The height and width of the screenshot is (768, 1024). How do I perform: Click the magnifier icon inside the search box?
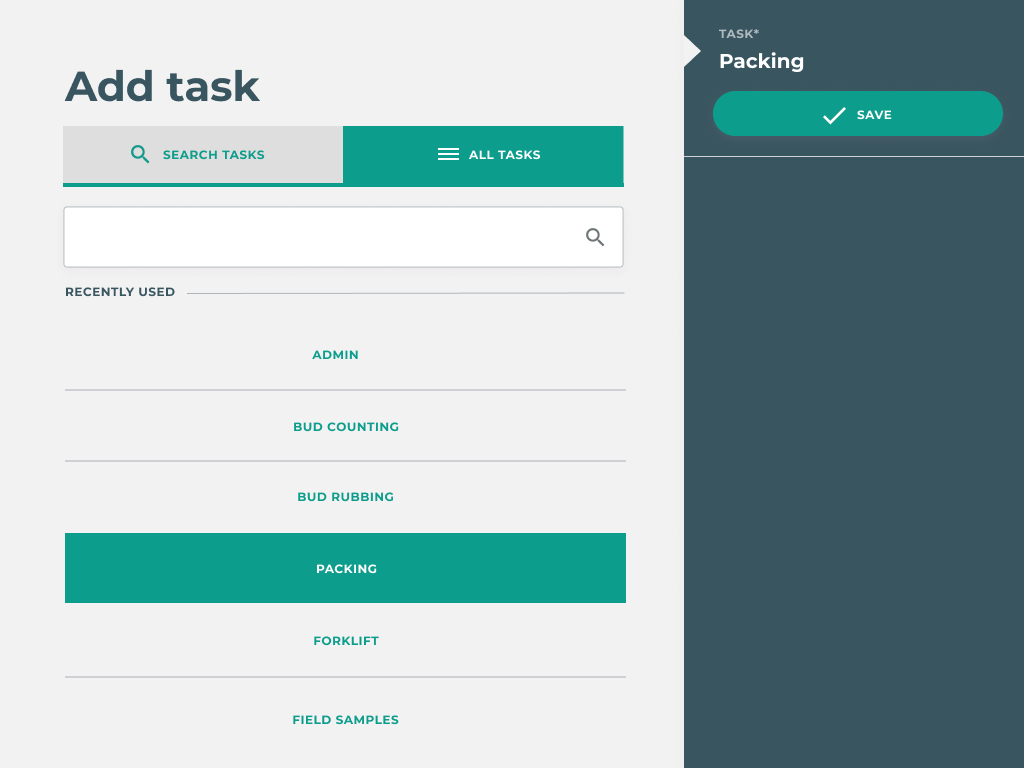coord(595,237)
